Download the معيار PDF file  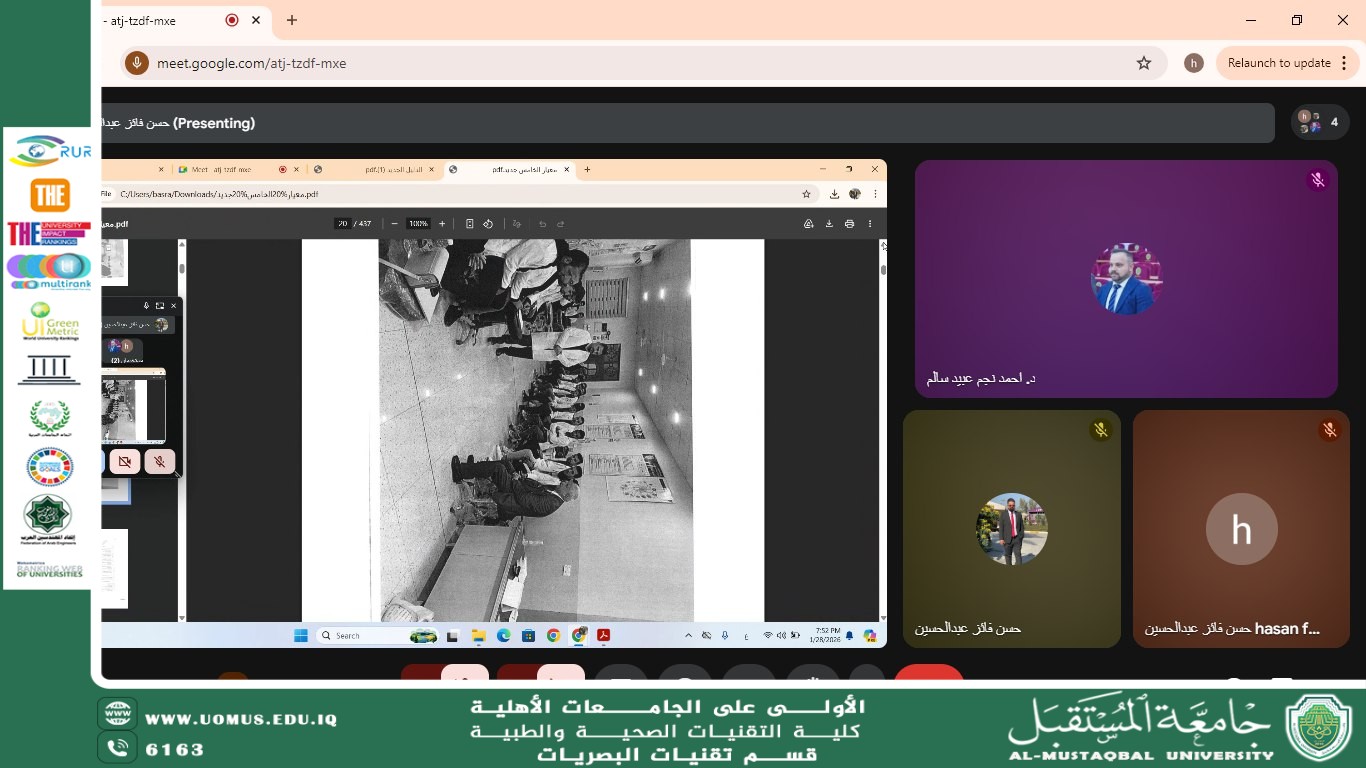click(829, 224)
